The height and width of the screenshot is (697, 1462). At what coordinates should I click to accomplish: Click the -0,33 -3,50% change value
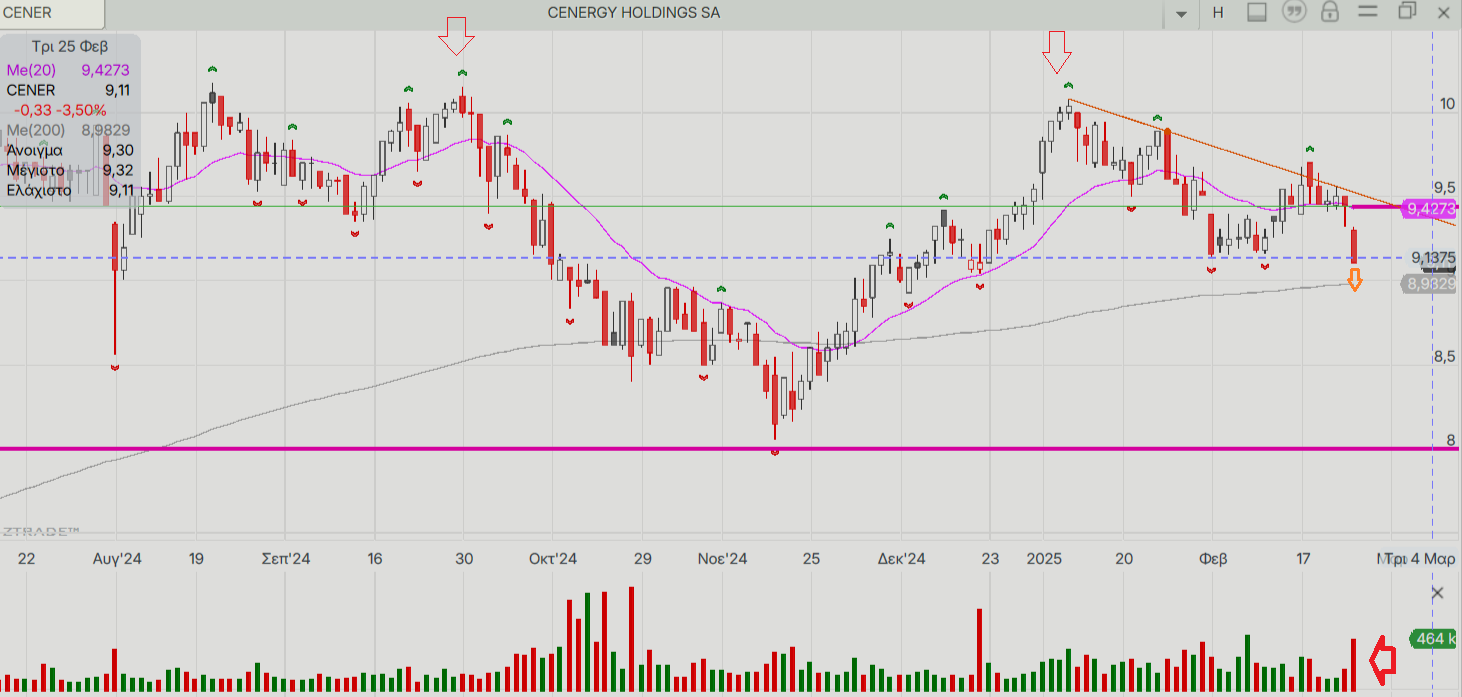tap(60, 110)
